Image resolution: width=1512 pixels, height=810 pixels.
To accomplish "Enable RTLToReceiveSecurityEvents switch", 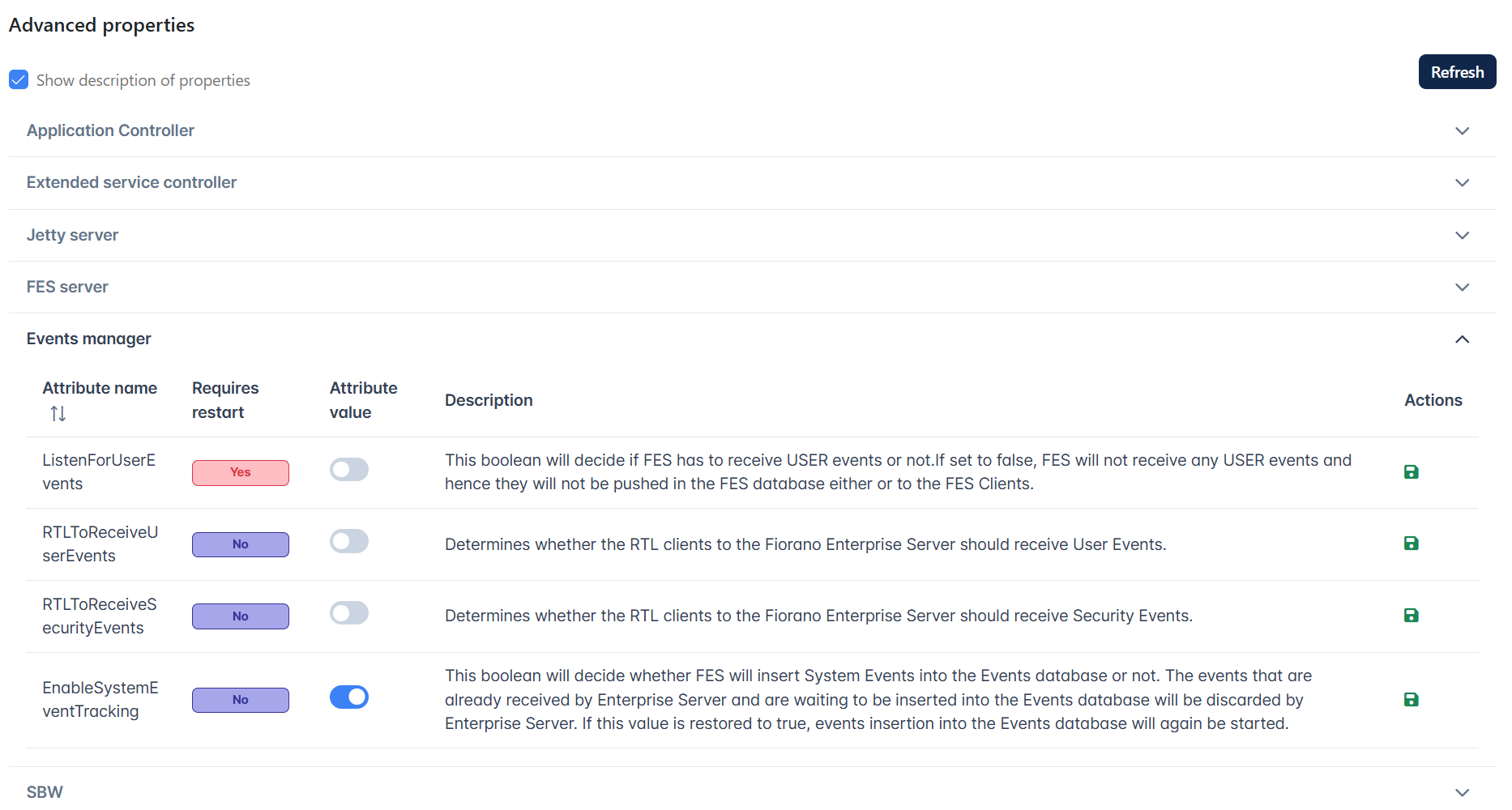I will pyautogui.click(x=349, y=613).
